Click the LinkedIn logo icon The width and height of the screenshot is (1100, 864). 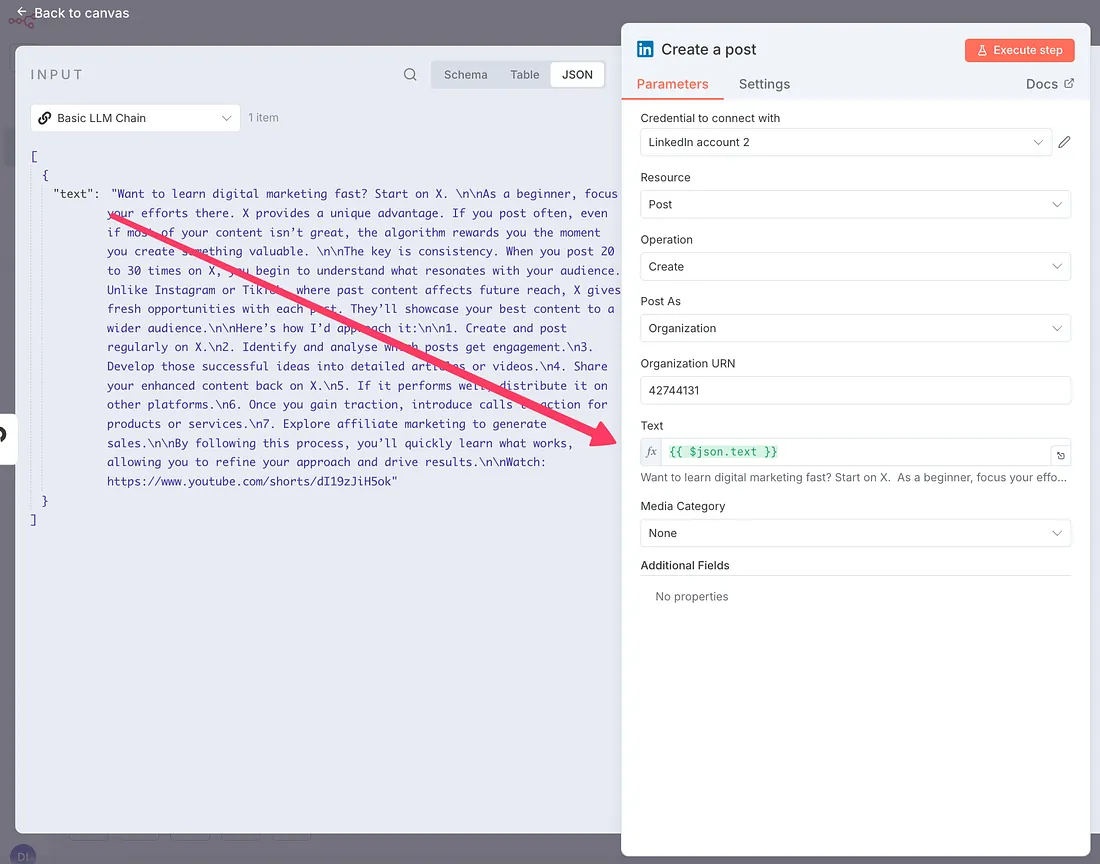[x=645, y=50]
